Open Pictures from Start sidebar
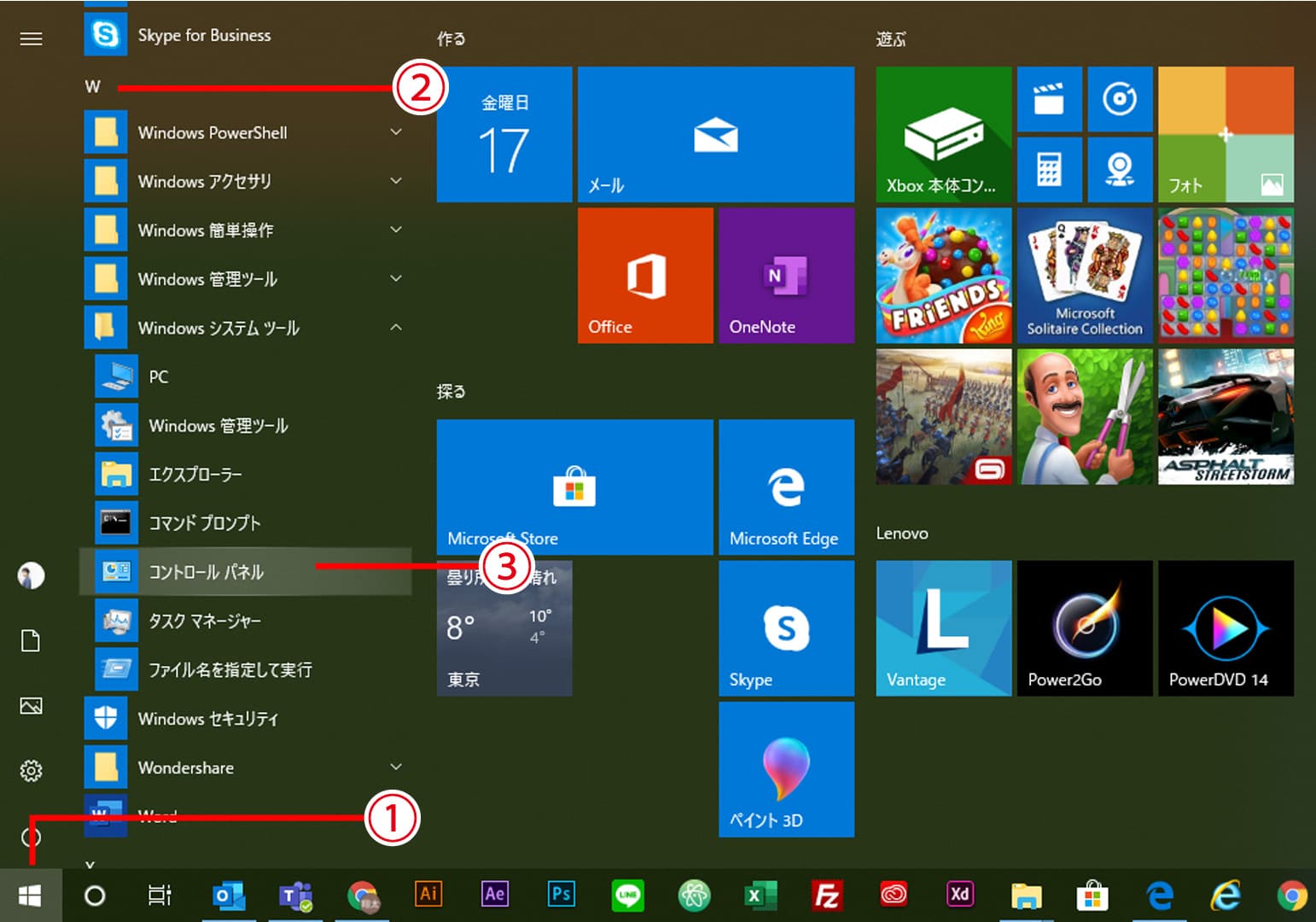The height and width of the screenshot is (922, 1316). tap(31, 705)
